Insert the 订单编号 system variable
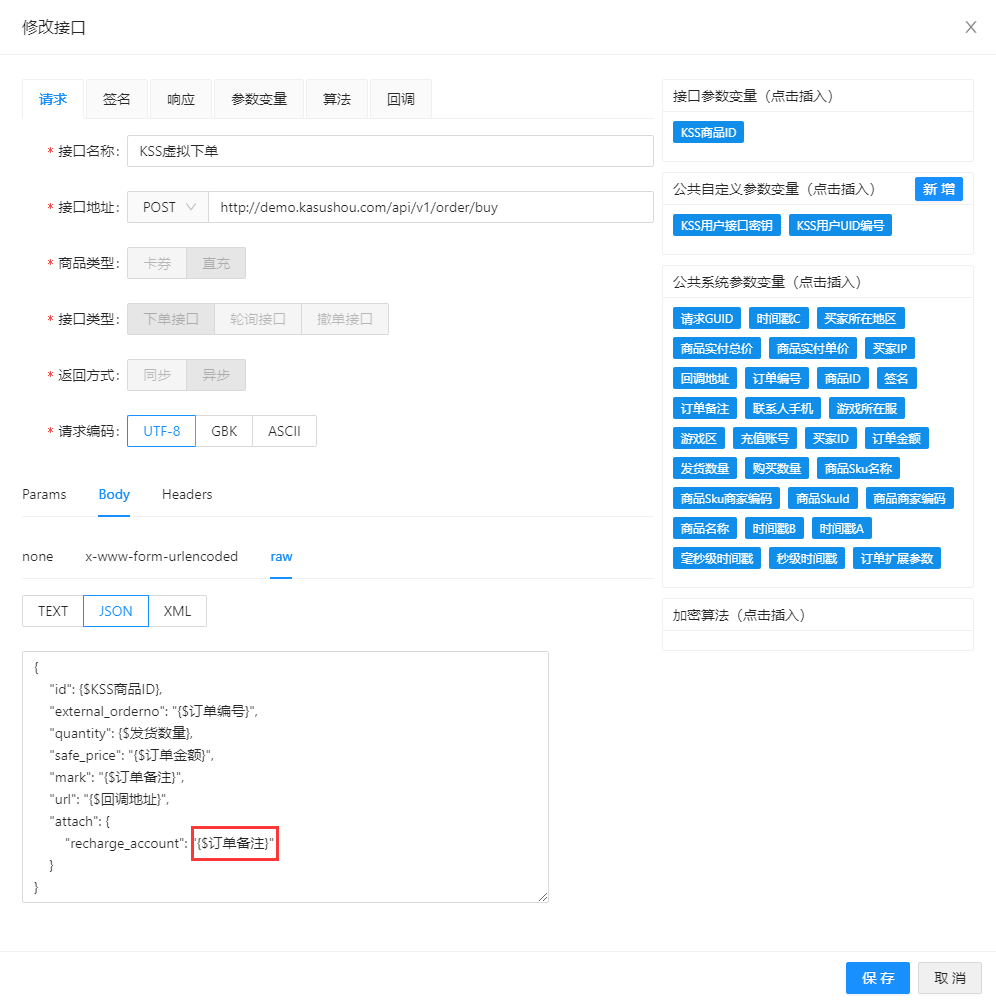996x1001 pixels. point(776,378)
